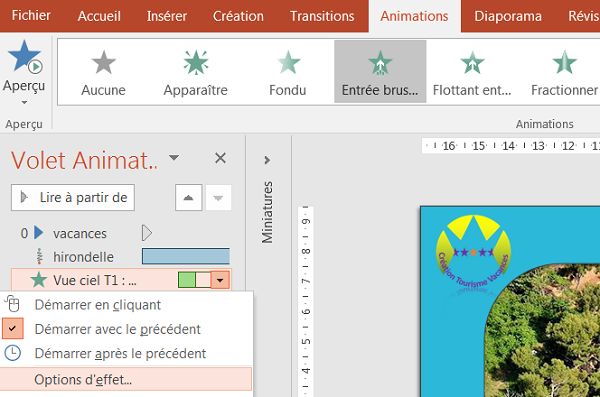The width and height of the screenshot is (600, 397).
Task: Apply the Apparaître animation effect
Action: pos(196,72)
